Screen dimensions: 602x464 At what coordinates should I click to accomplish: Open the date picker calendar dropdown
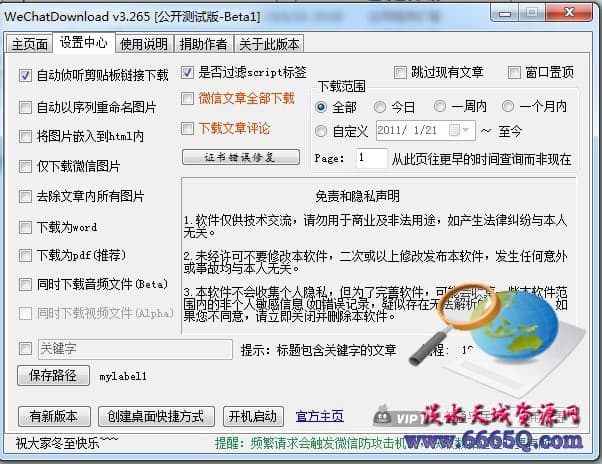pyautogui.click(x=460, y=131)
